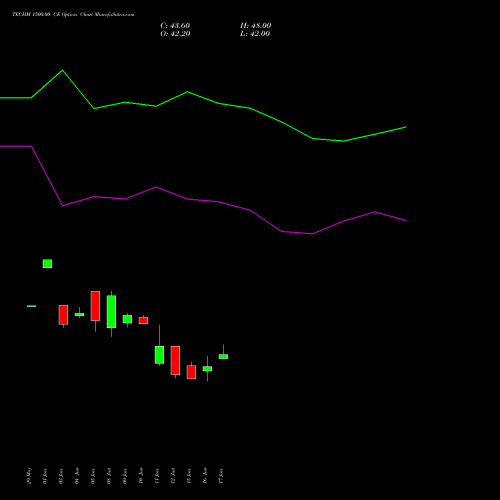Click the 12 Jun date axis label
The height and width of the screenshot is (500, 500).
(x=173, y=476)
